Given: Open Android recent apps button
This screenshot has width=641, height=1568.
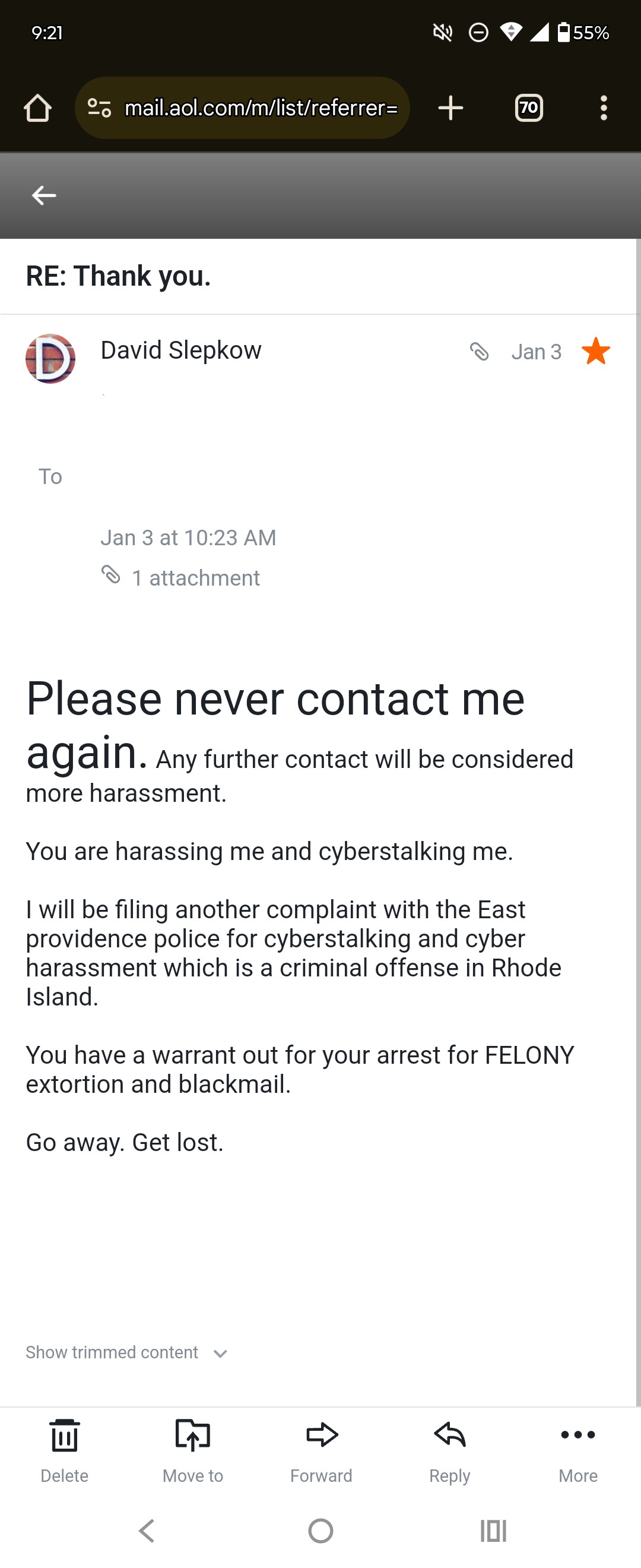Looking at the screenshot, I should (493, 1530).
